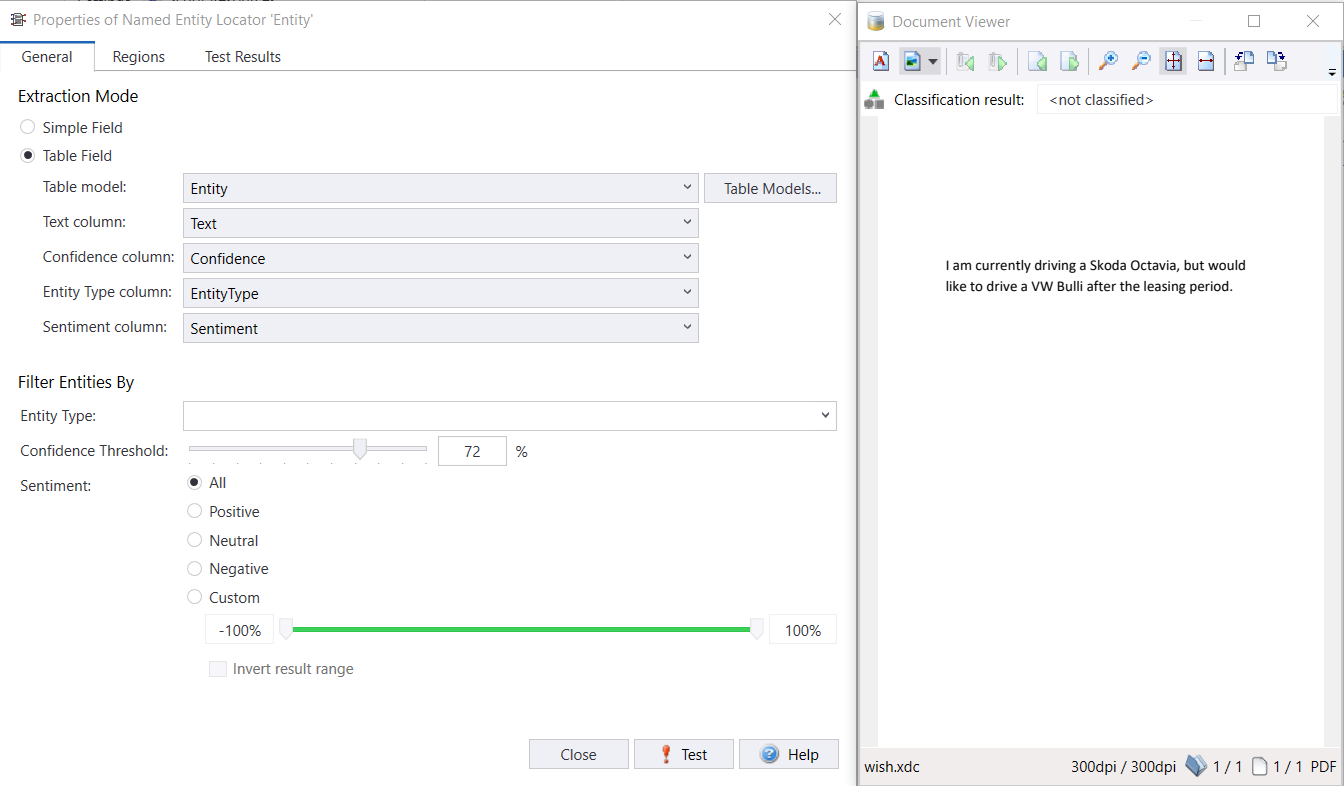Open the Table model dropdown

pyautogui.click(x=440, y=188)
